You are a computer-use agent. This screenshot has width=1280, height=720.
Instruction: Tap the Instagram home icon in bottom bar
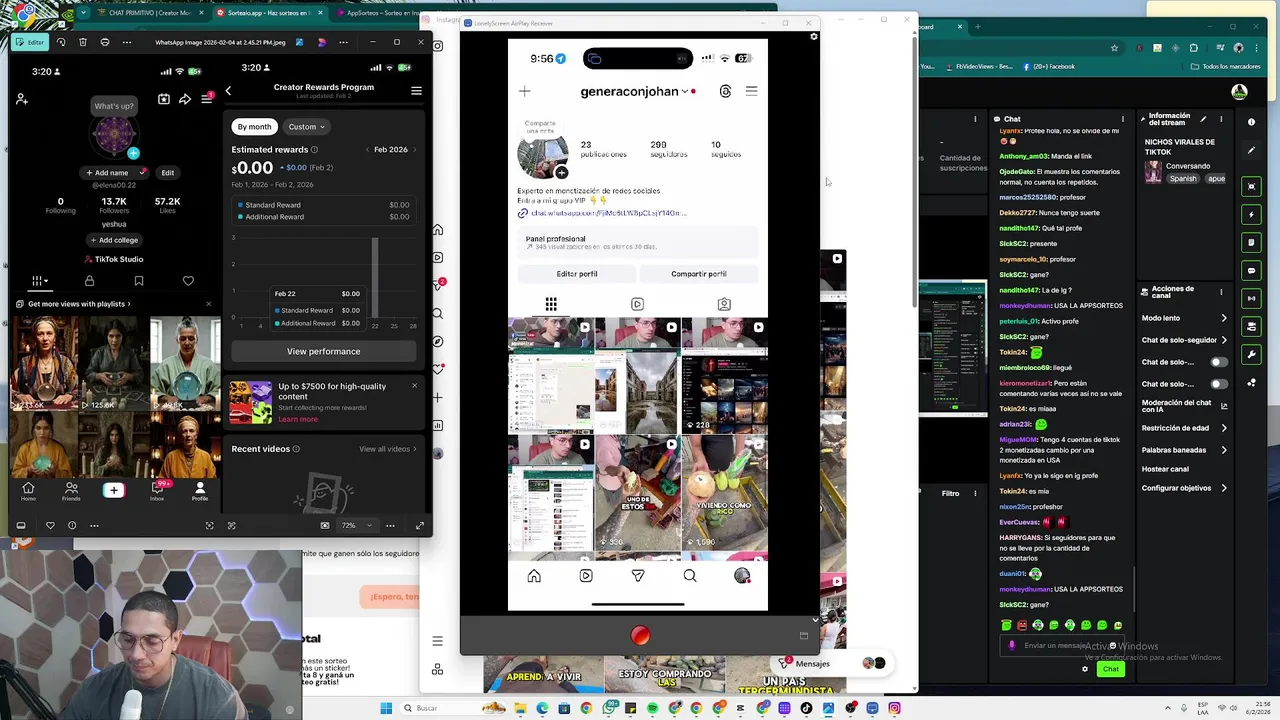[534, 576]
